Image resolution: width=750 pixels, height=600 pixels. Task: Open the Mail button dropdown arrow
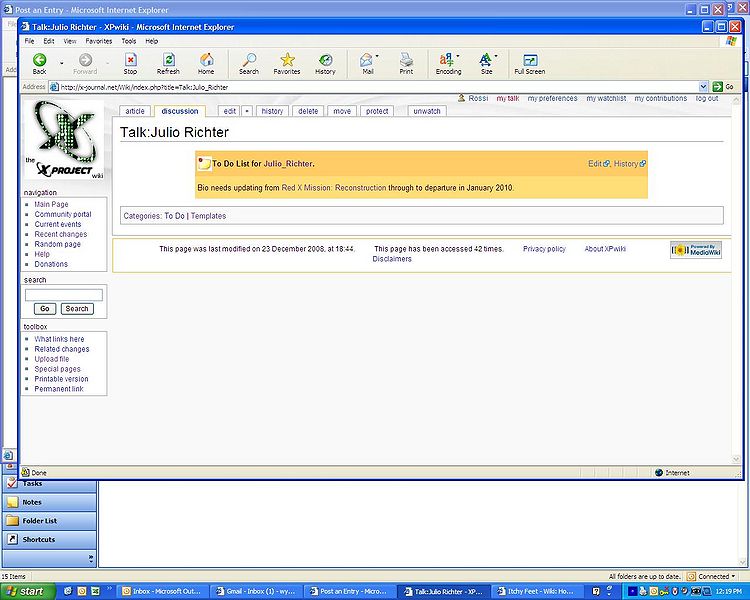pyautogui.click(x=377, y=56)
